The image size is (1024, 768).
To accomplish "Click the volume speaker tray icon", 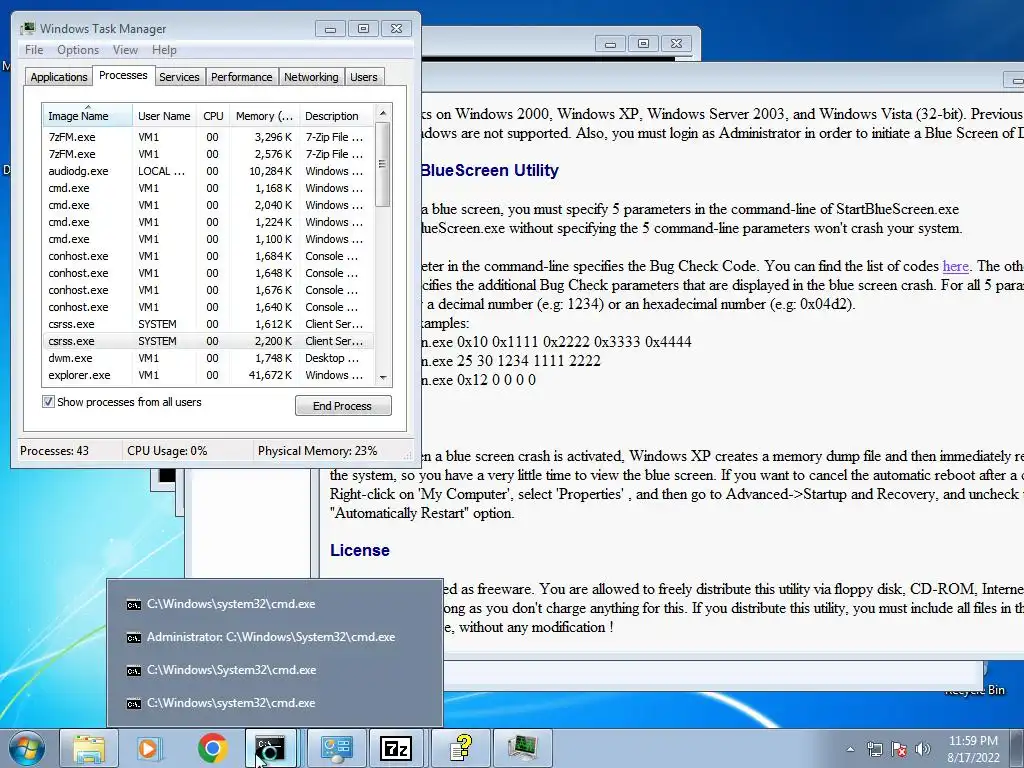I will 923,749.
